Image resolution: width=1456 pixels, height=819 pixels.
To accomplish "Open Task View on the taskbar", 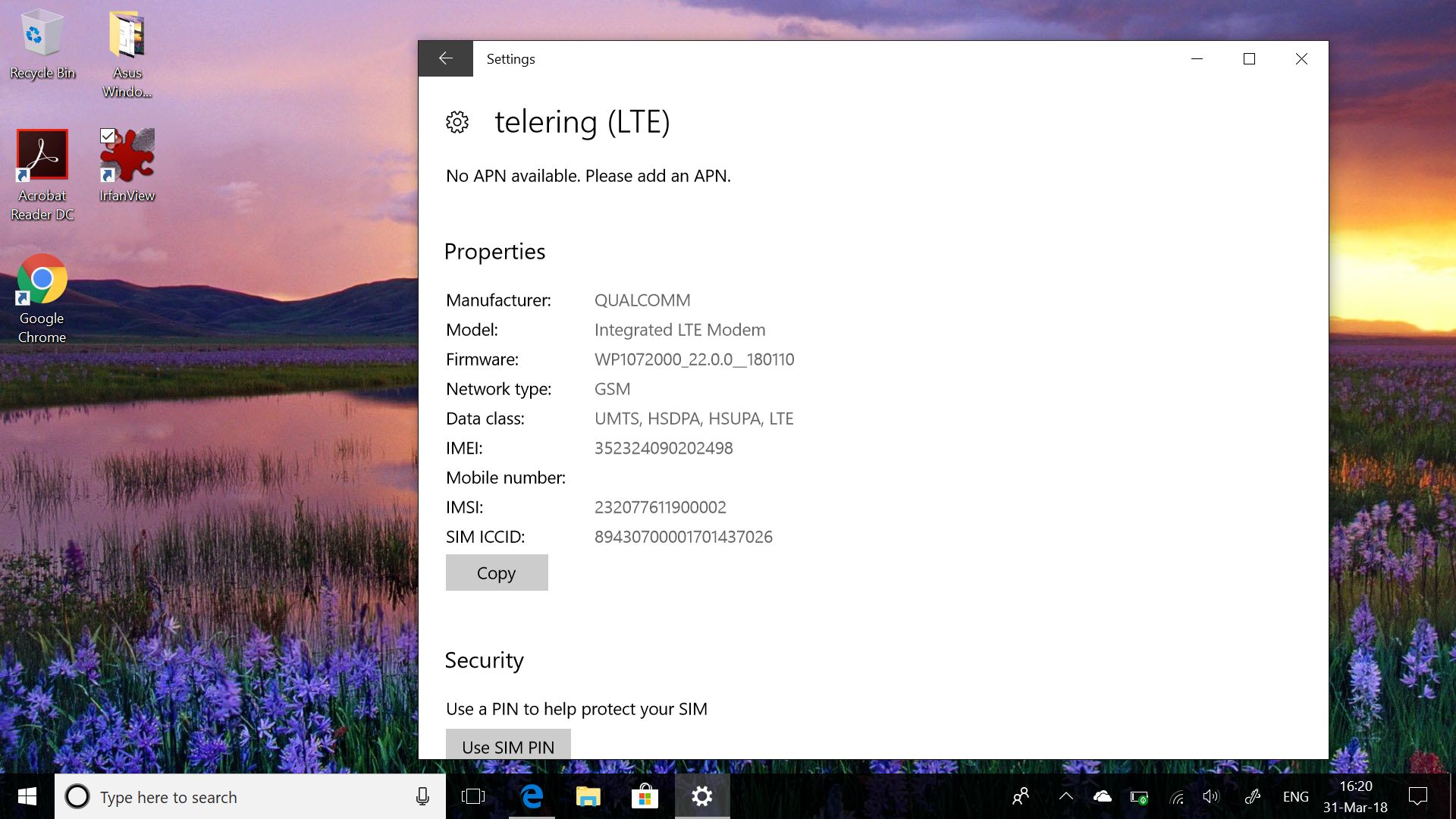I will pos(473,796).
